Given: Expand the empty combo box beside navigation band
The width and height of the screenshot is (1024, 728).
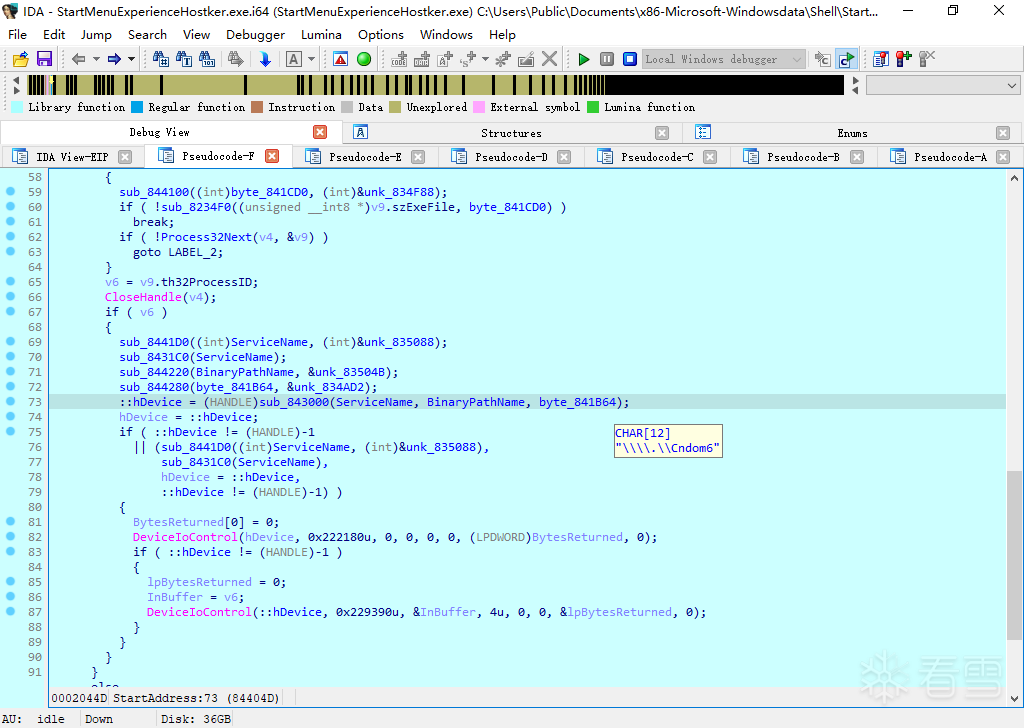Looking at the screenshot, I should point(1012,86).
